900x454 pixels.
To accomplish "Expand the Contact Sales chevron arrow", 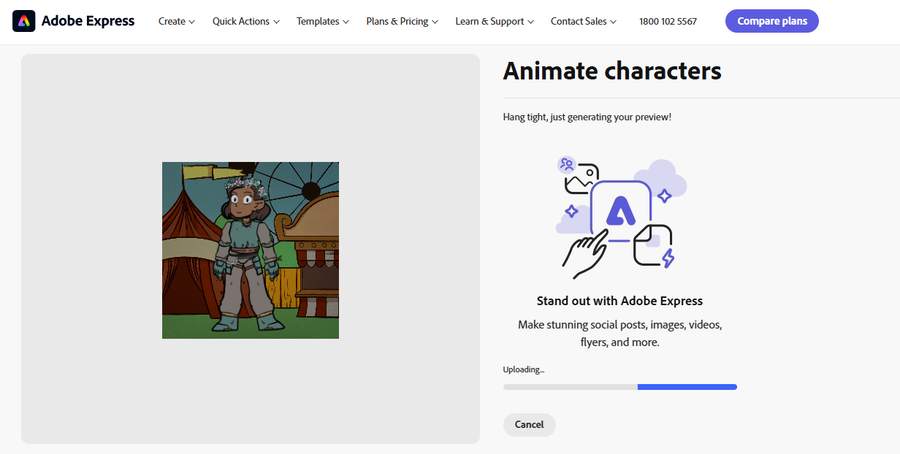I will (x=613, y=22).
